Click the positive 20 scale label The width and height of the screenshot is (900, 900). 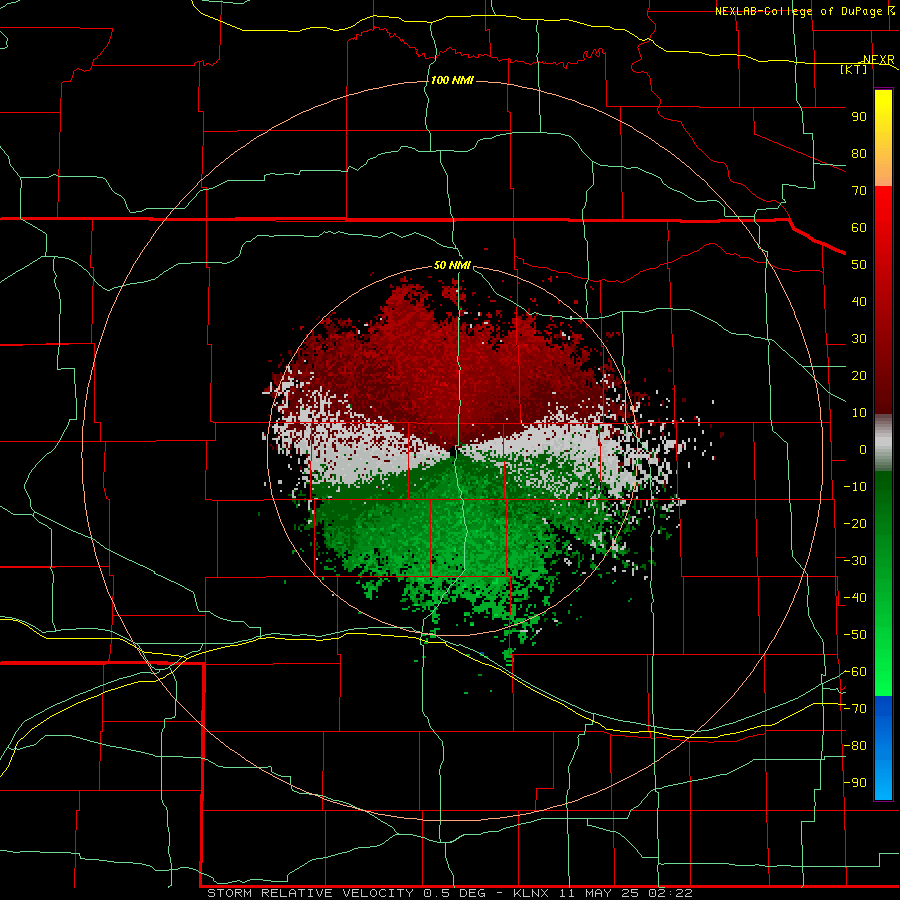[x=859, y=376]
